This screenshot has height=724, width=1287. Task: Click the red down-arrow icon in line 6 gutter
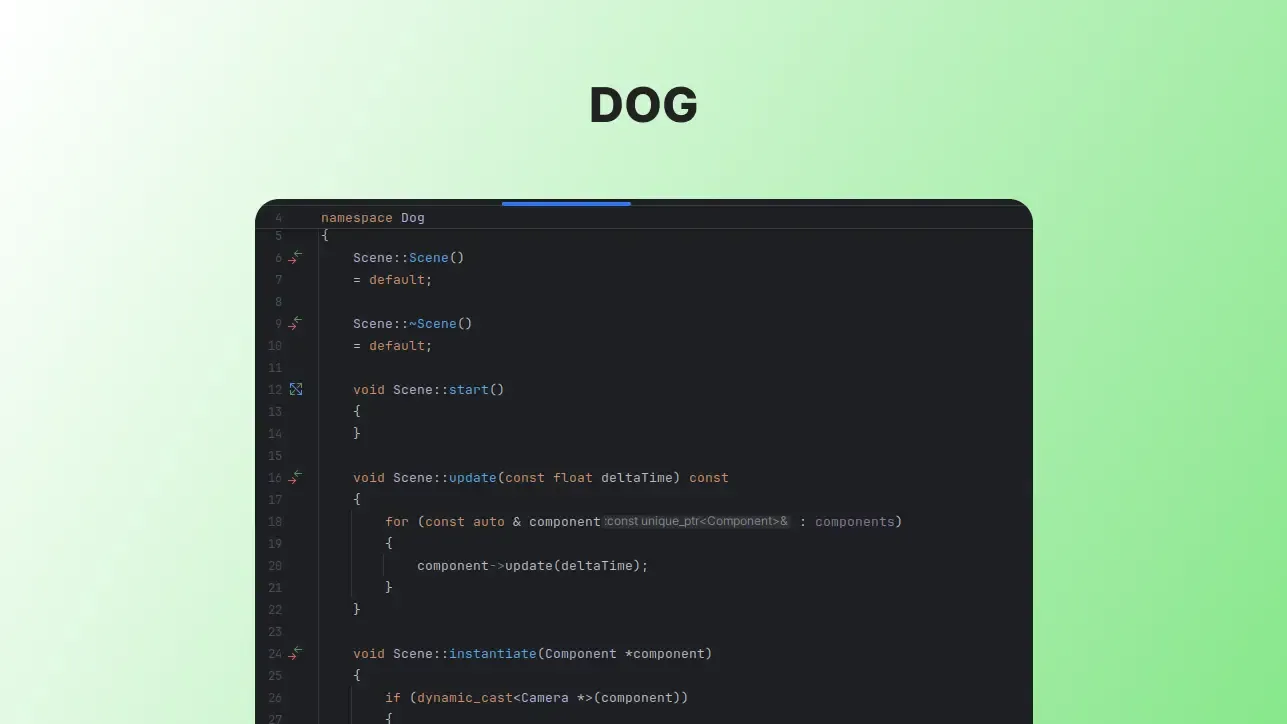292,260
